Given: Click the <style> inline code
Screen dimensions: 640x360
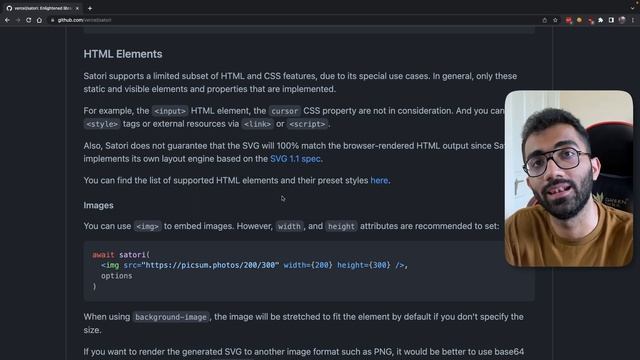Looking at the screenshot, I should [x=102, y=124].
